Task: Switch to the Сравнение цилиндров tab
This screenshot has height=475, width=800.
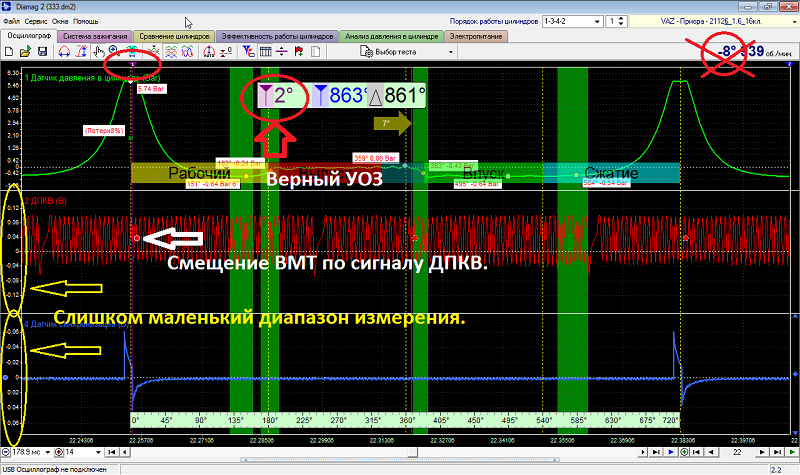Action: coord(174,36)
